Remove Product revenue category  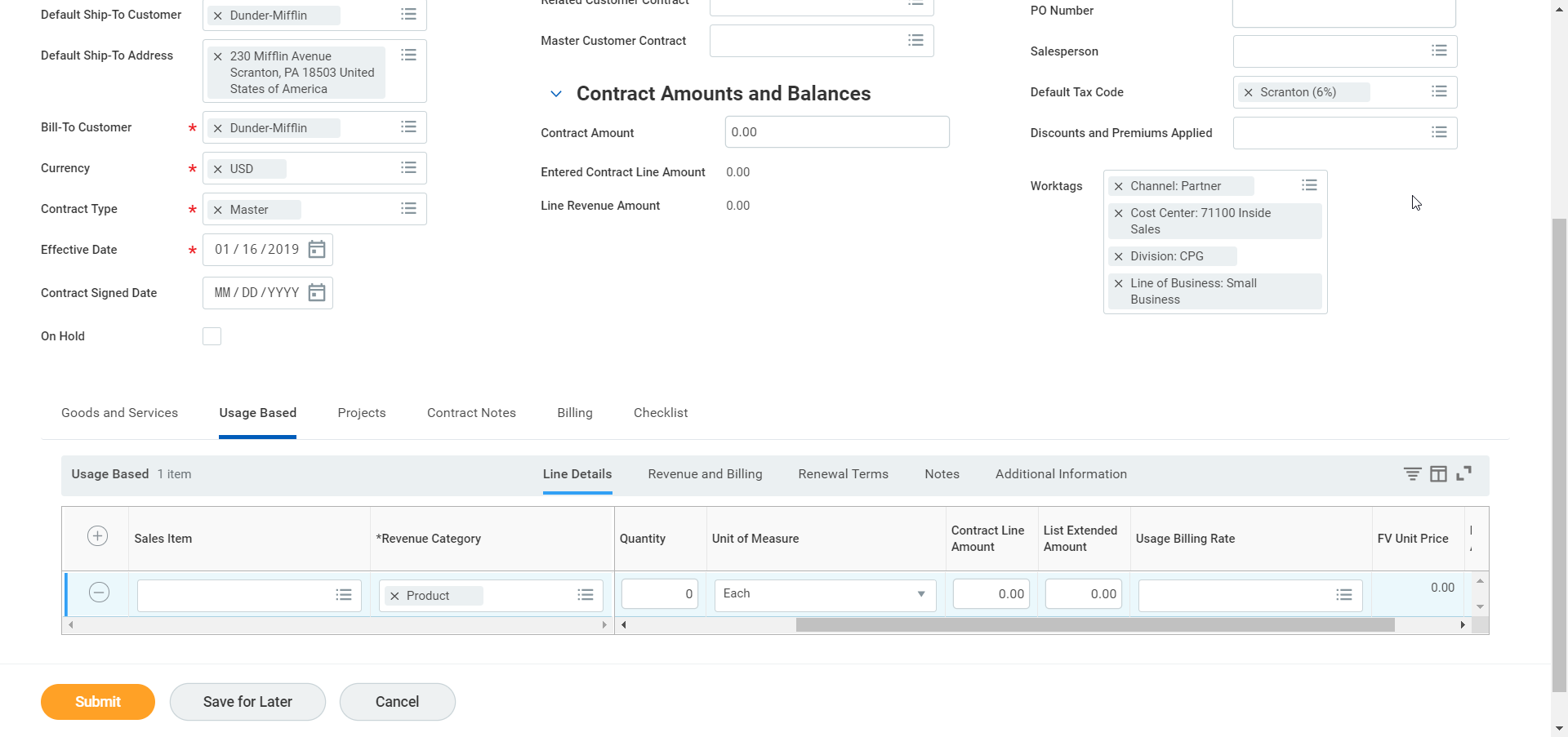click(394, 596)
